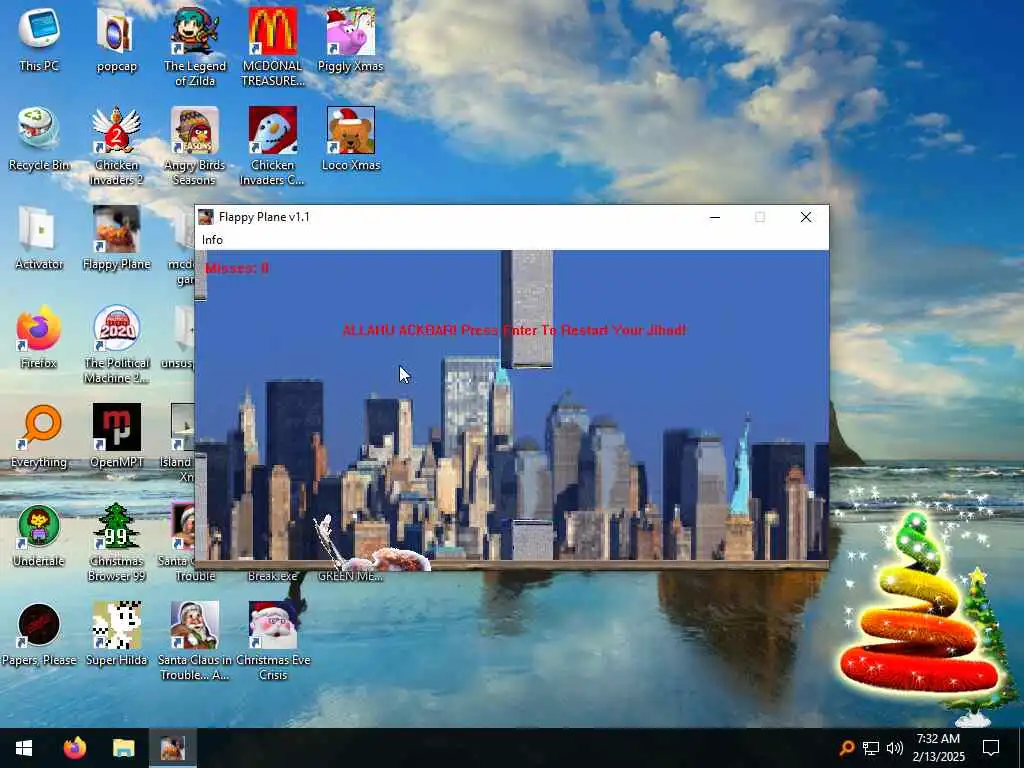Select the Activator folder icon

pyautogui.click(x=39, y=238)
